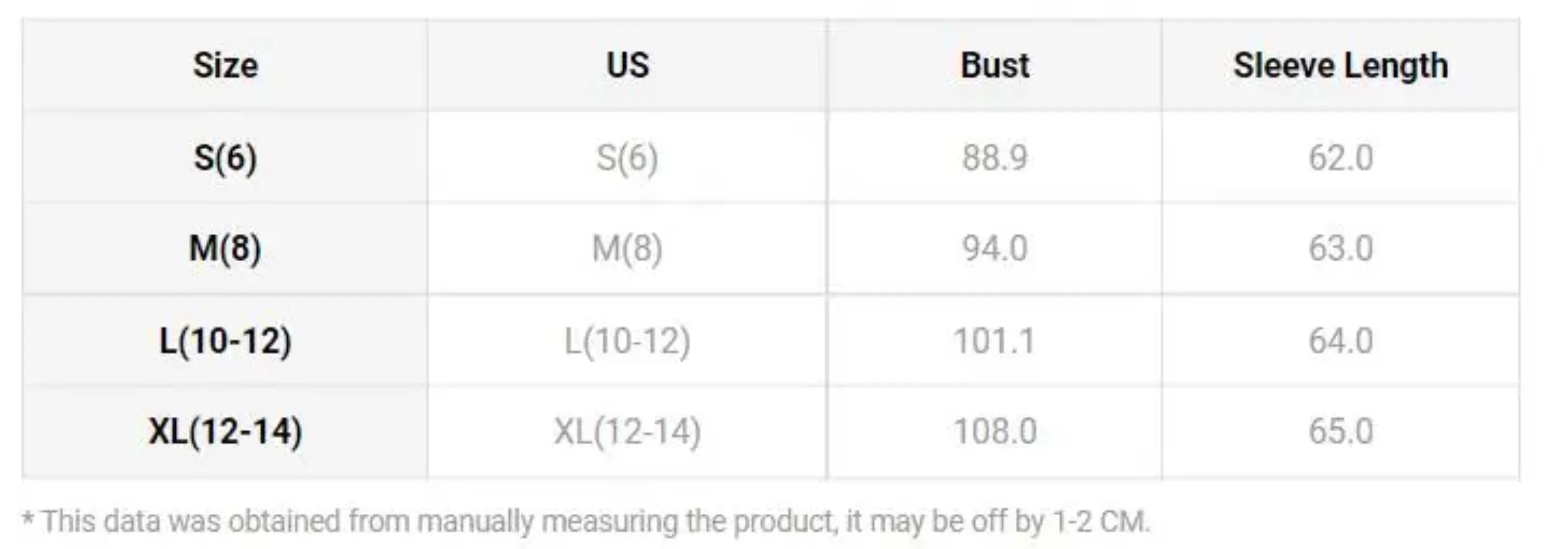Click sleeve length value 65.0

pos(1340,432)
